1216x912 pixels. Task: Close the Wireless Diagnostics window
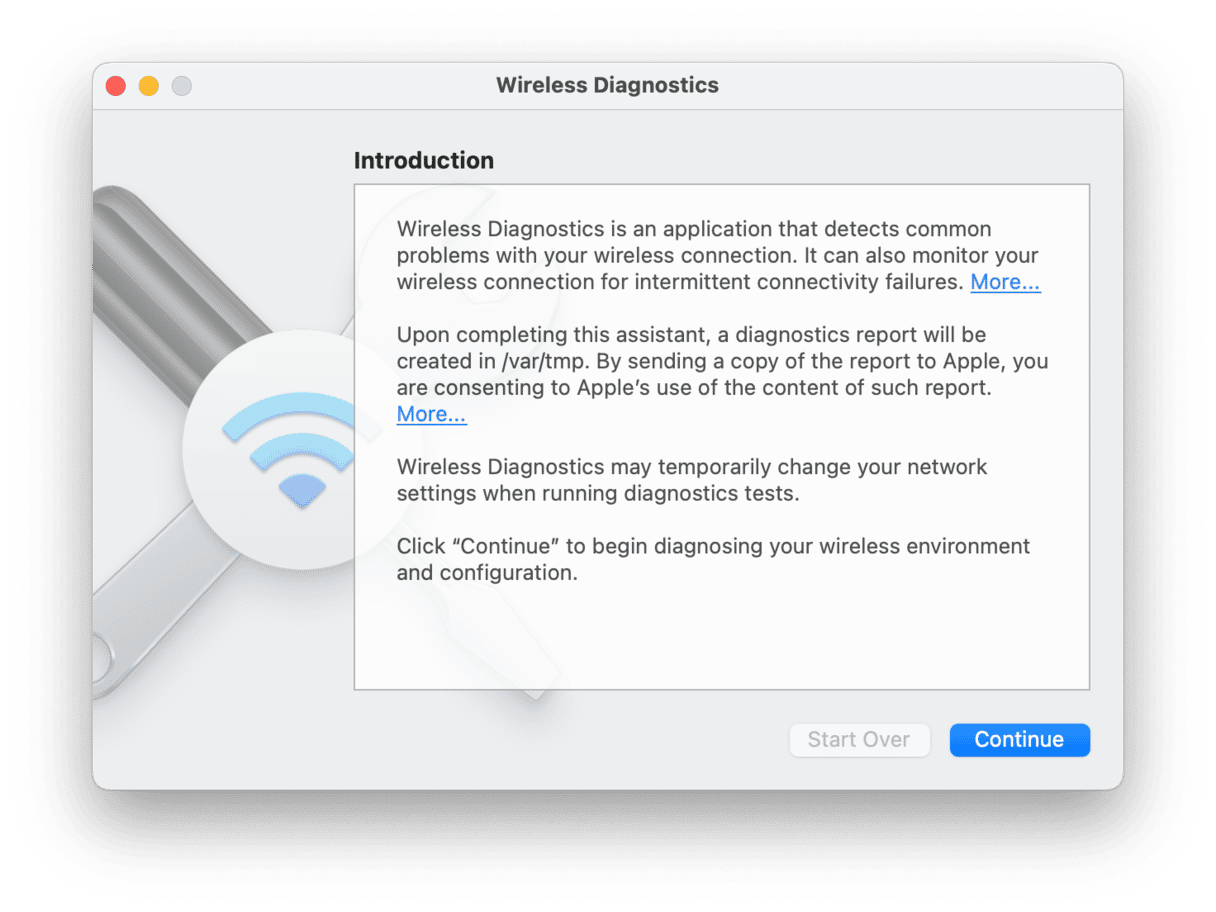[116, 86]
